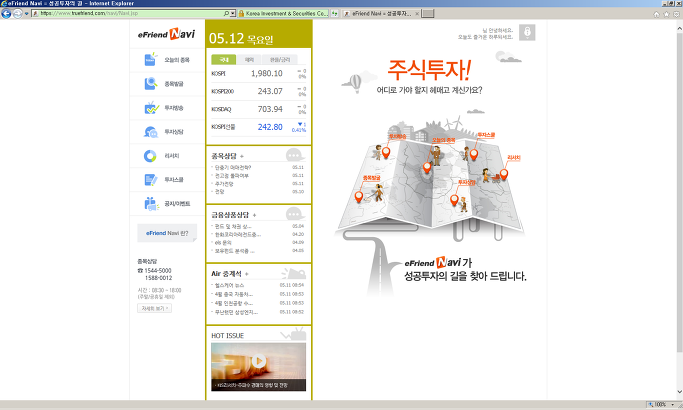
Task: Click the speech bubble icon beside 금융상품상담
Action: click(295, 214)
